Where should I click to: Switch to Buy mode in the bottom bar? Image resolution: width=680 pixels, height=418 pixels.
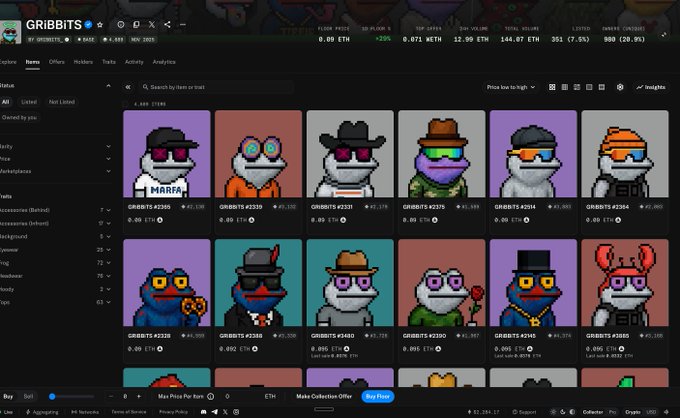pyautogui.click(x=8, y=396)
